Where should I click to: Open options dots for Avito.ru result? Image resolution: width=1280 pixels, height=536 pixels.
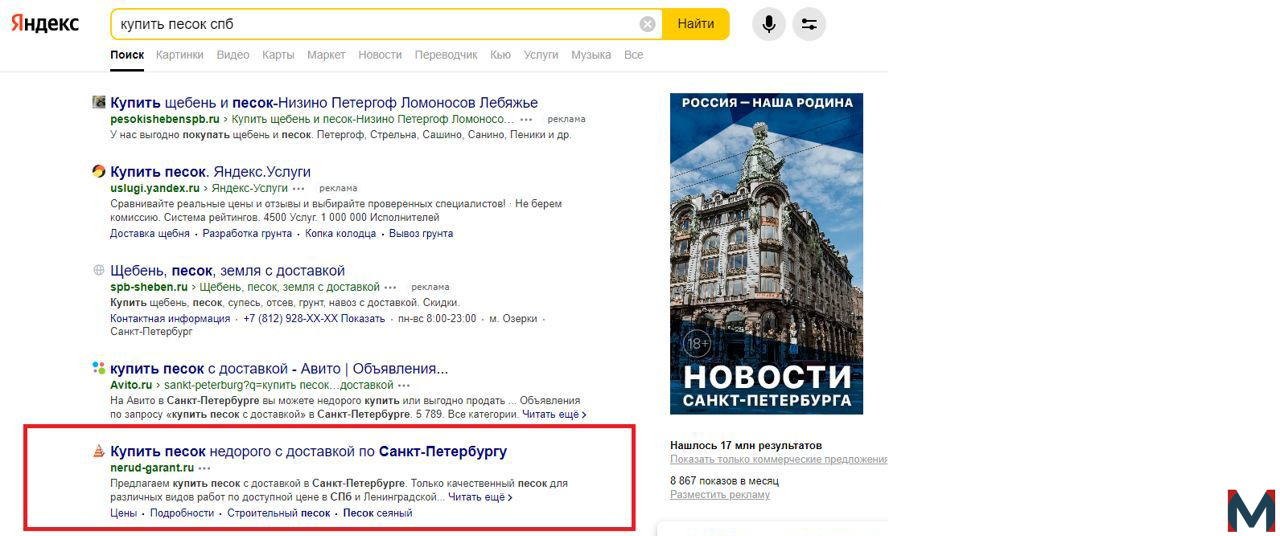click(404, 385)
